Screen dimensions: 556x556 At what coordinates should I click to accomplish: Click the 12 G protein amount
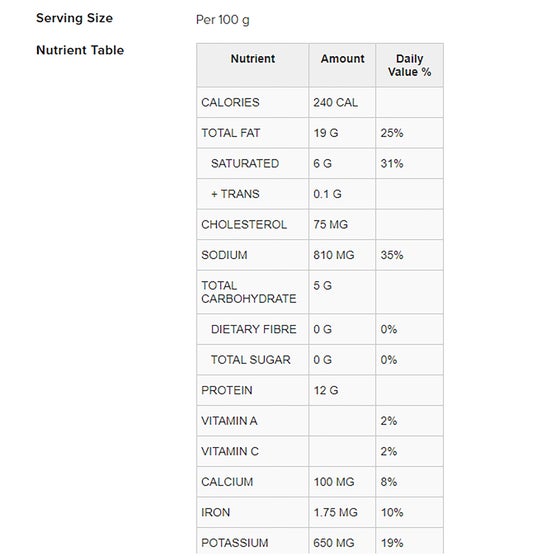[x=326, y=390]
